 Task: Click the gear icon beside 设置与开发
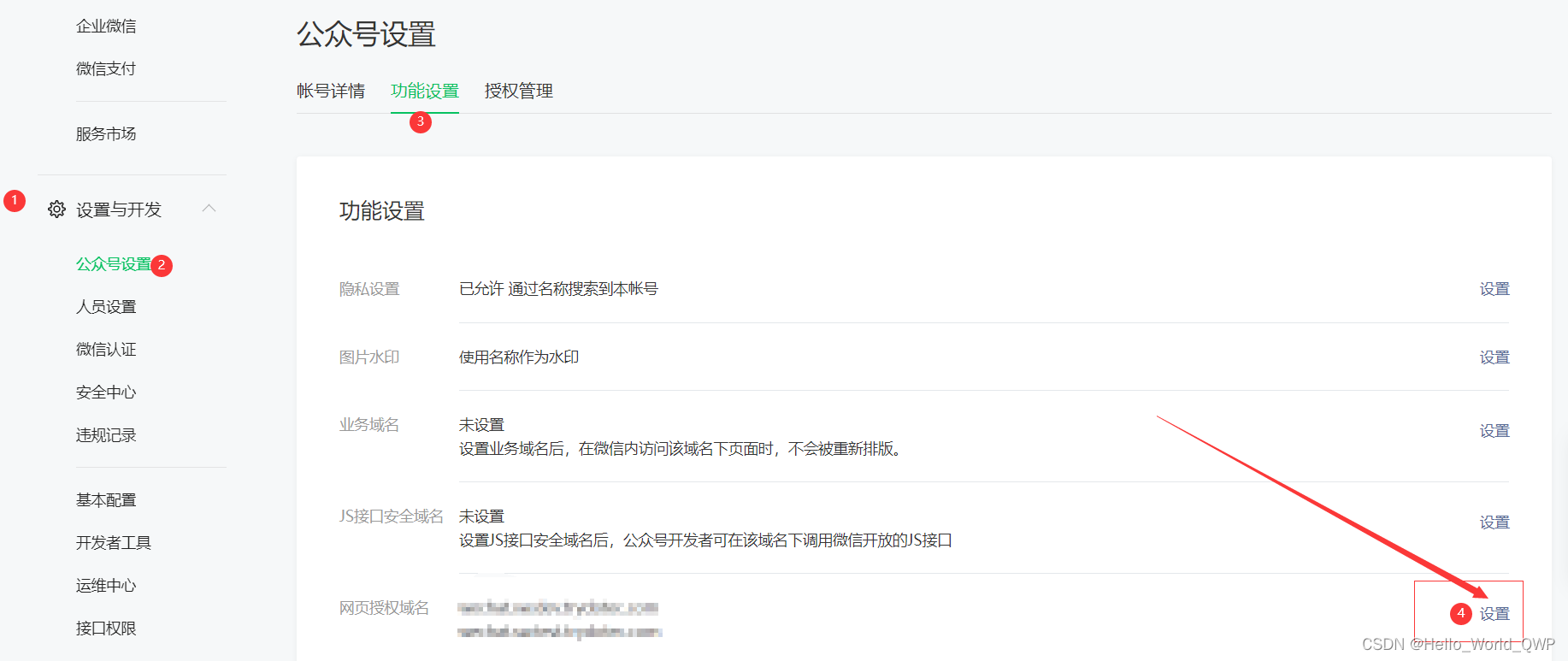[56, 210]
